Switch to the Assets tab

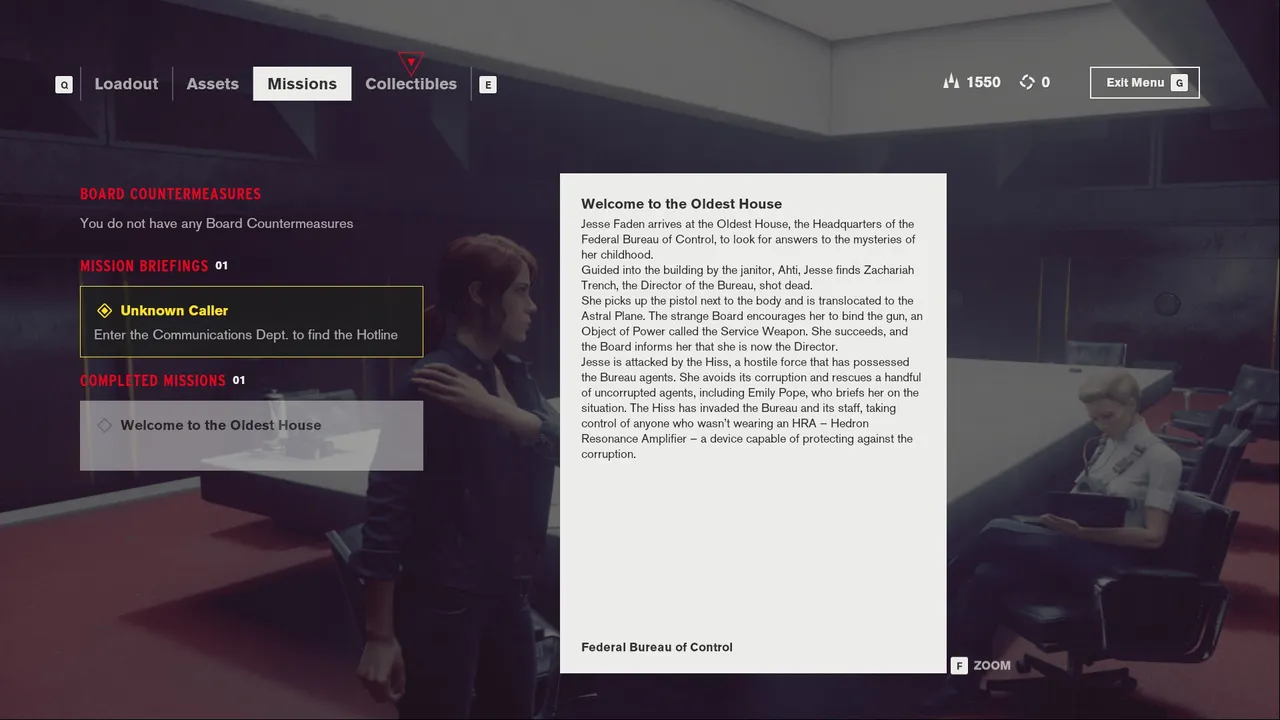[x=212, y=84]
